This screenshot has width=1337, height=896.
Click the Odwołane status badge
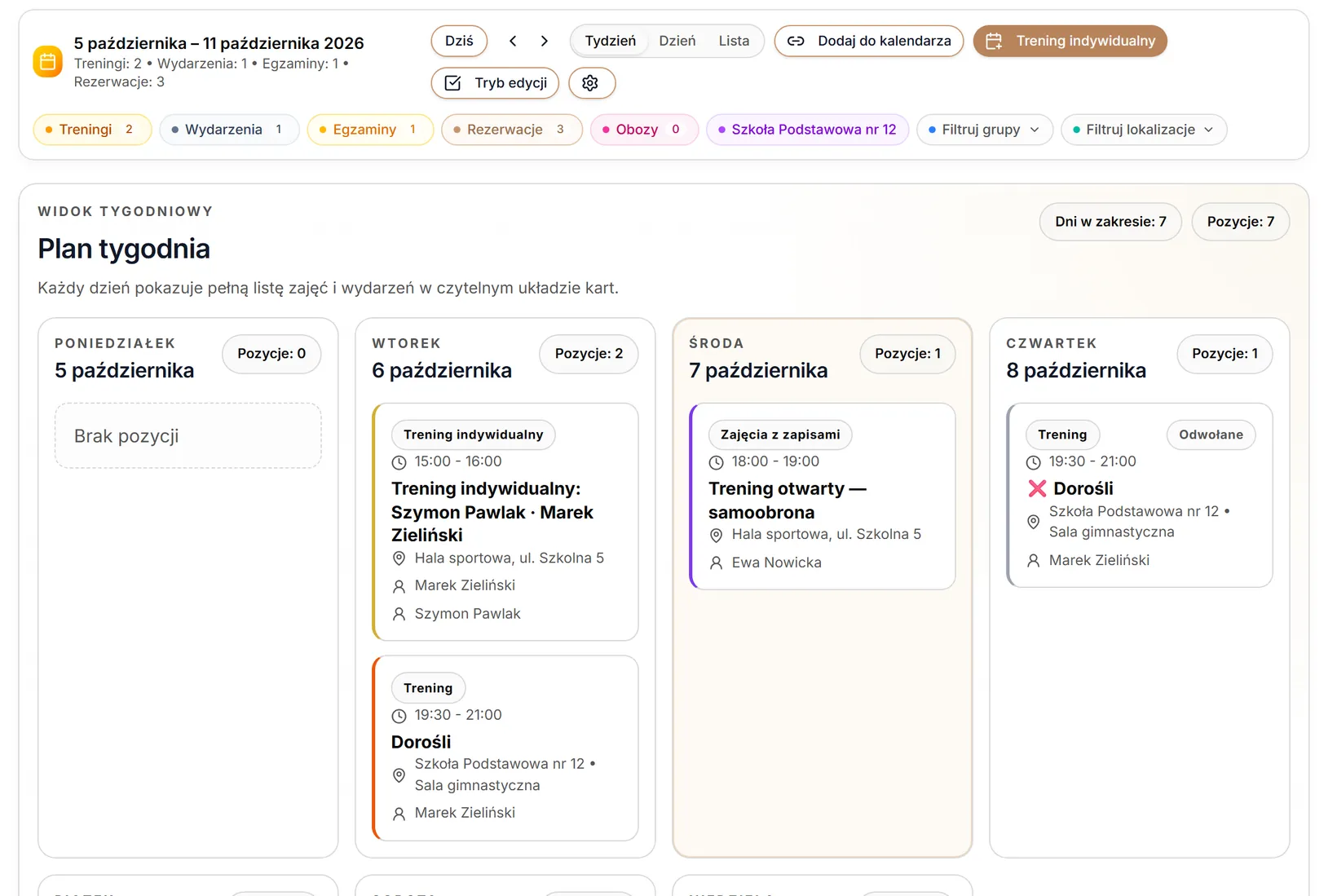pos(1211,435)
